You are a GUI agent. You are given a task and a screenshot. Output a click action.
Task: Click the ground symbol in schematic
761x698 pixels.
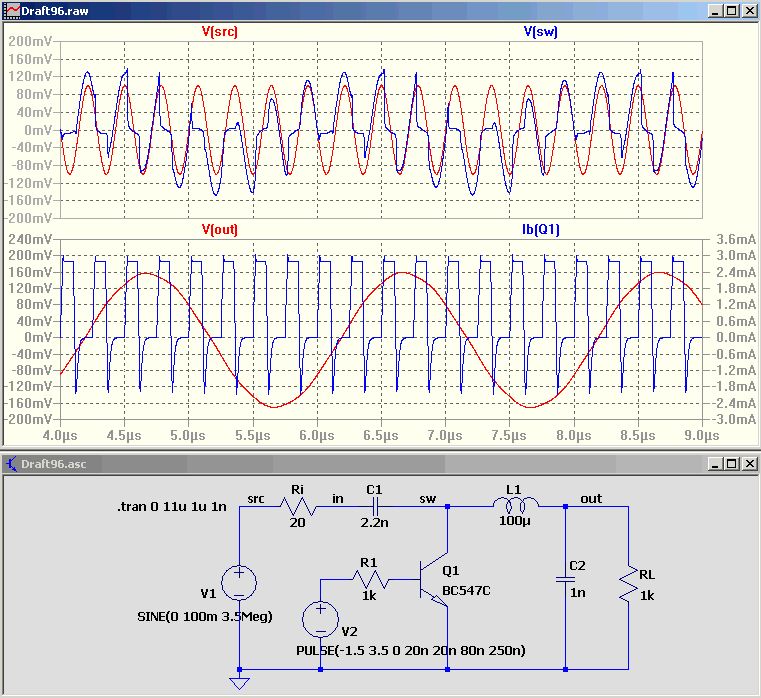240,683
